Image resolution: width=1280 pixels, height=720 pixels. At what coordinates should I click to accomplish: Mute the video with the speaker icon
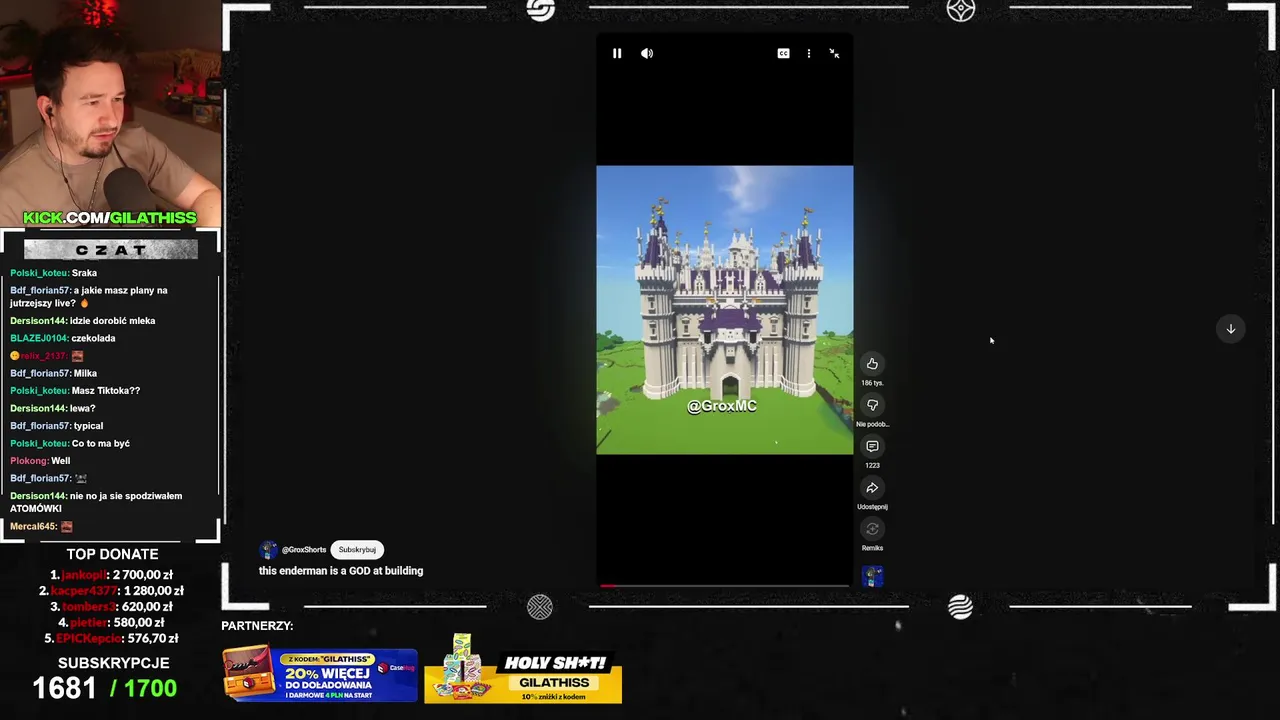coord(647,54)
